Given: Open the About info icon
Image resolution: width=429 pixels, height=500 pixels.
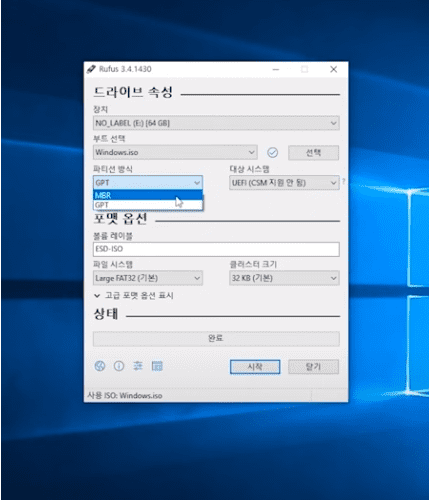Looking at the screenshot, I should pyautogui.click(x=119, y=366).
